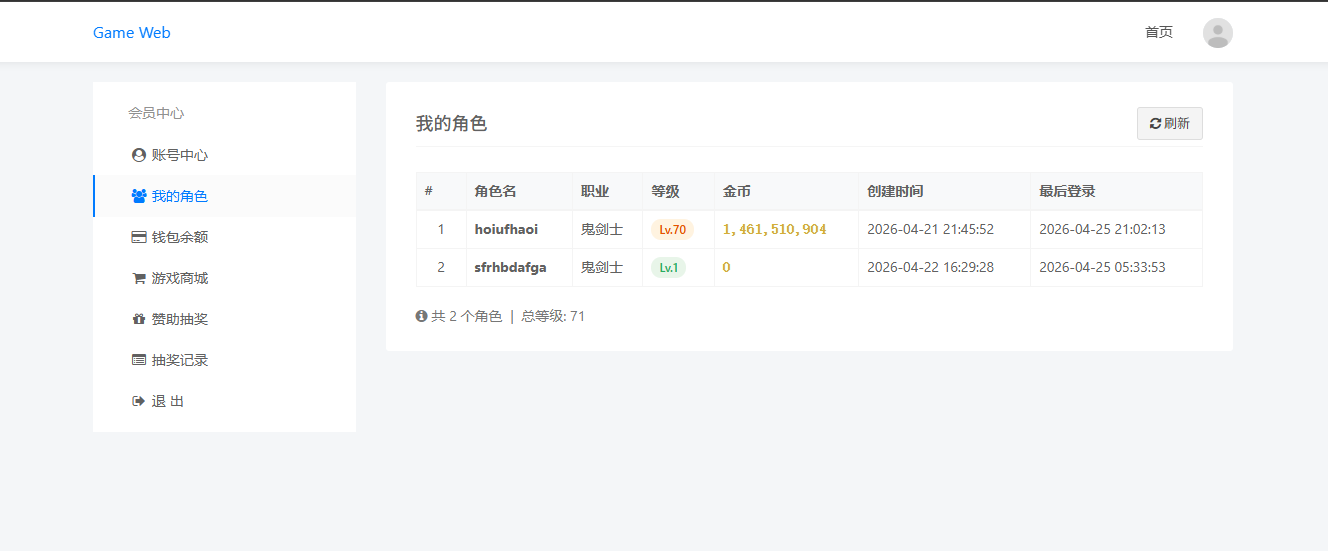This screenshot has width=1328, height=551.
Task: Open 账号中心 in the sidebar
Action: click(x=224, y=155)
